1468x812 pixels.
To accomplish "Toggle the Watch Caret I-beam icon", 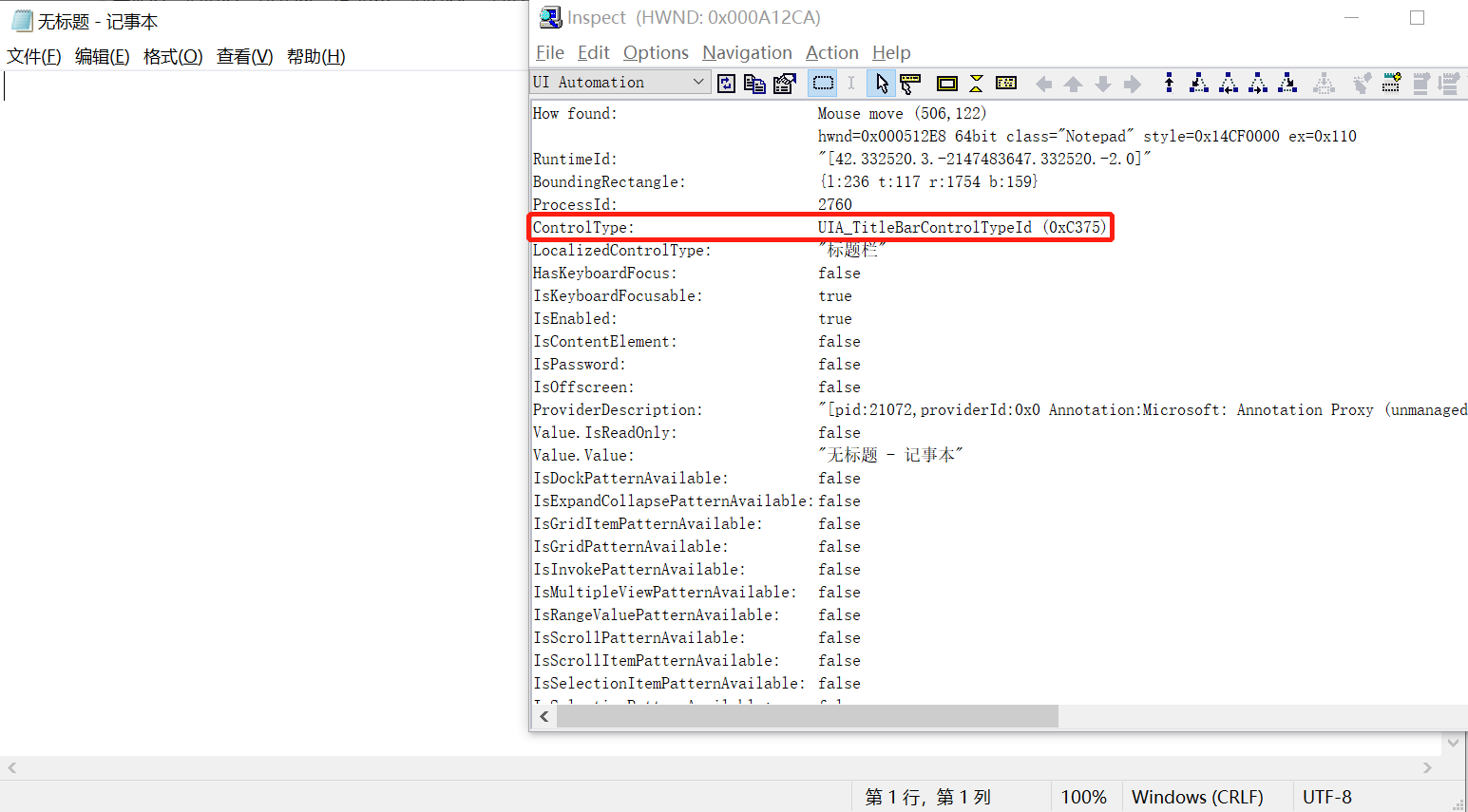I will [x=851, y=84].
